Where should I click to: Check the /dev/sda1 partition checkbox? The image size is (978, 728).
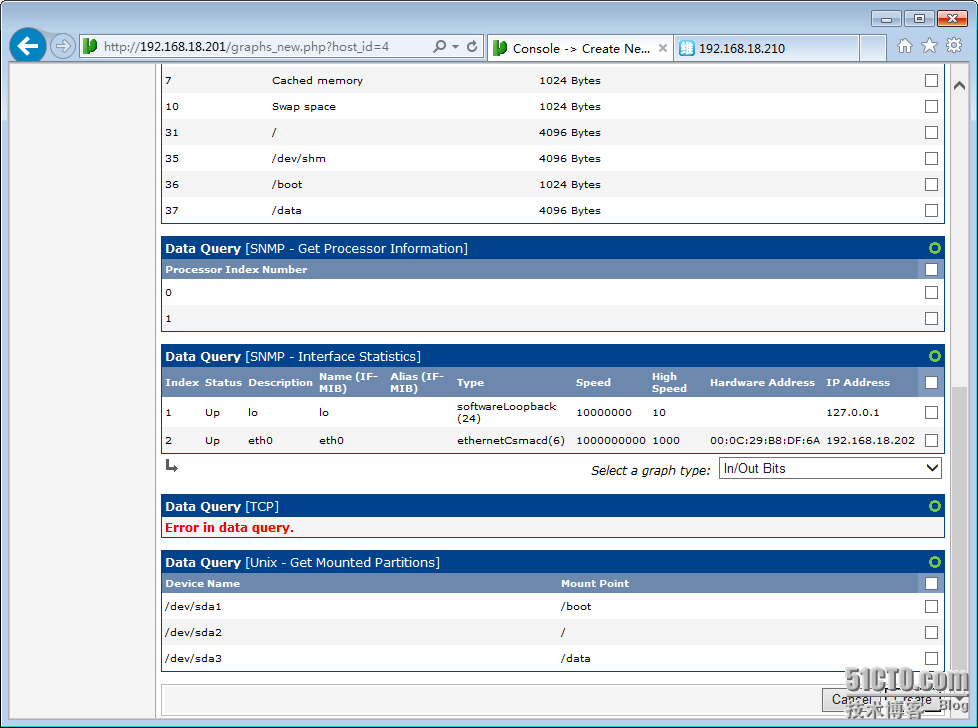931,606
